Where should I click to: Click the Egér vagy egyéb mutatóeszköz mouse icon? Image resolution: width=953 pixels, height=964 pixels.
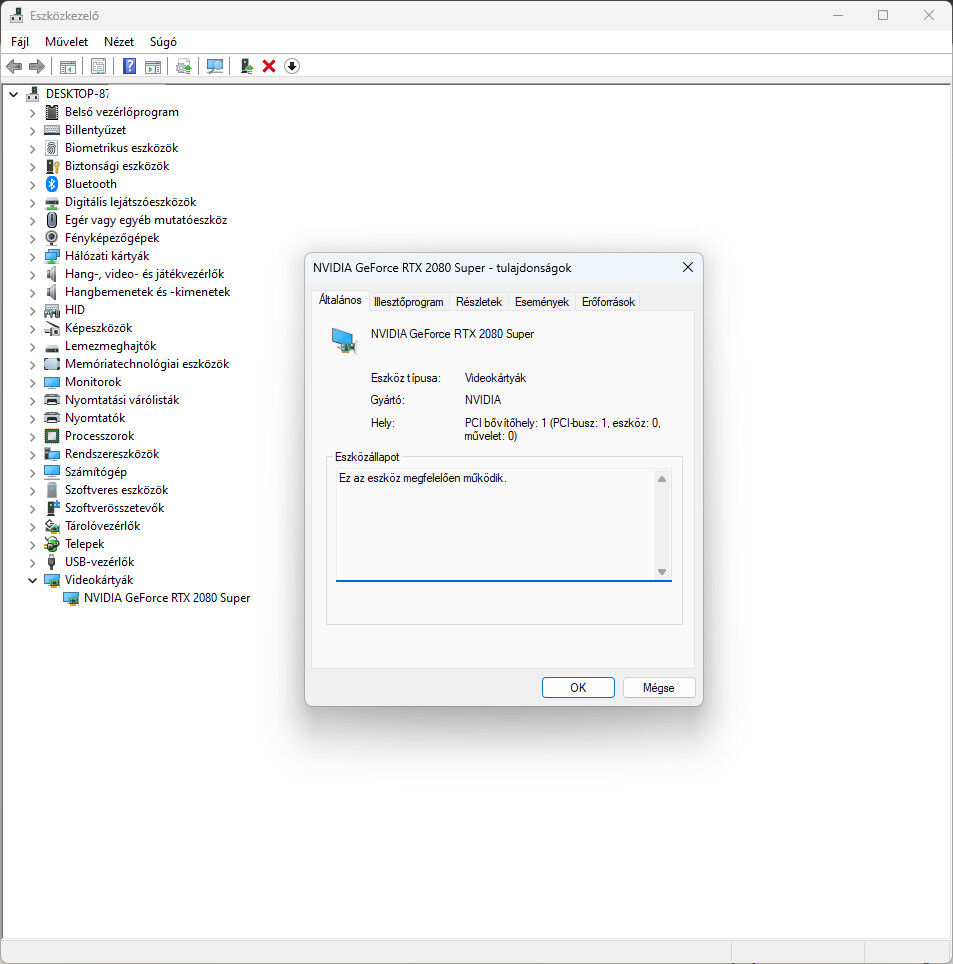[x=52, y=220]
